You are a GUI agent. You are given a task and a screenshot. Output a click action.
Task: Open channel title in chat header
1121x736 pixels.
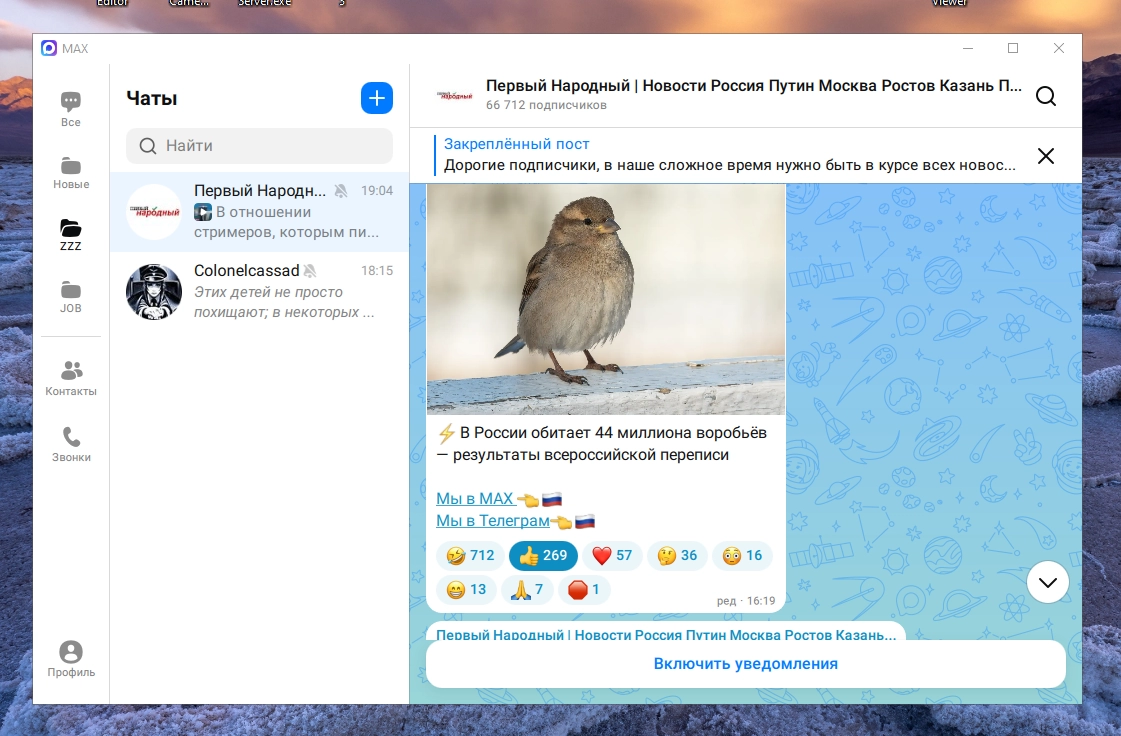click(754, 86)
